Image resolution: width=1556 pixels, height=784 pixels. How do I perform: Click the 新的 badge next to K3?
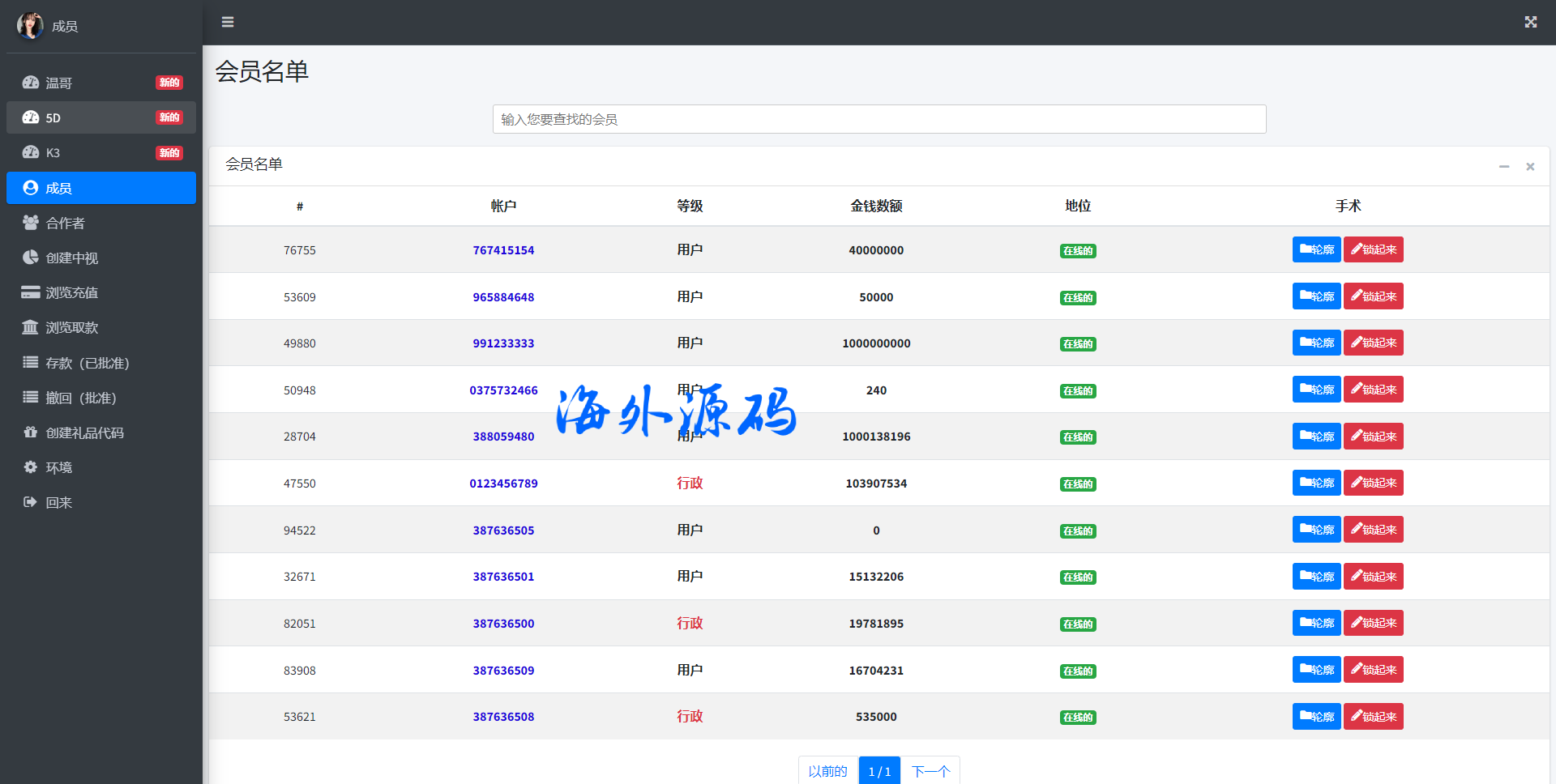click(169, 153)
